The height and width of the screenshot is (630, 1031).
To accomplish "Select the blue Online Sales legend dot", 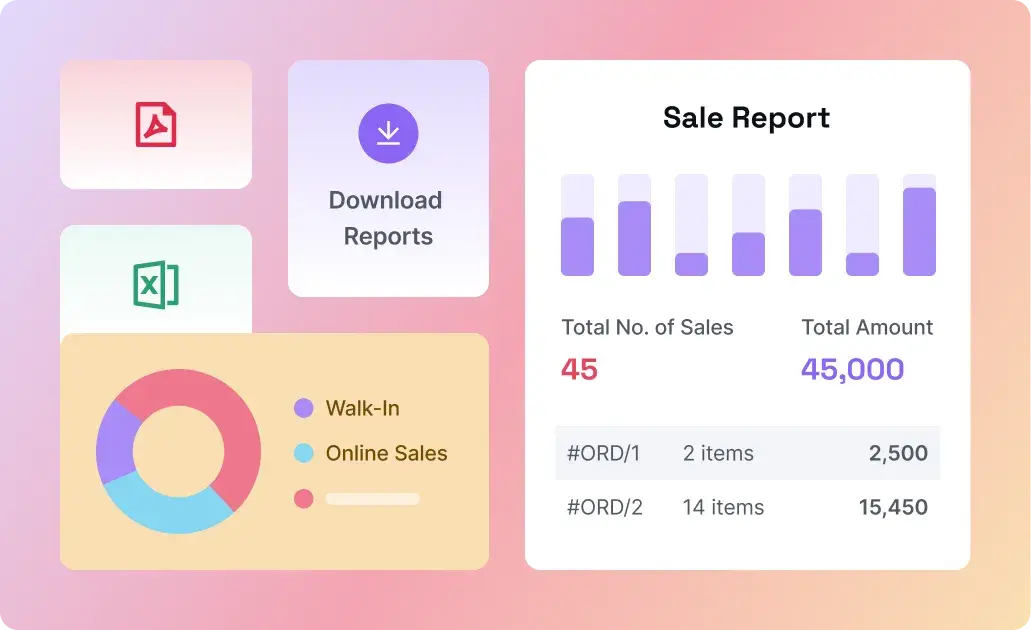I will click(304, 453).
